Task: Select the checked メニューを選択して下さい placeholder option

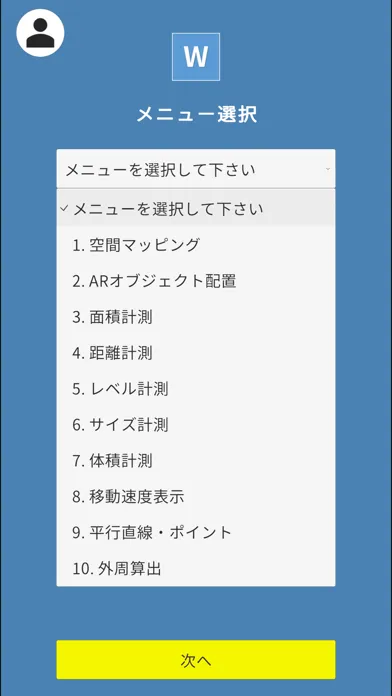Action: click(x=196, y=208)
